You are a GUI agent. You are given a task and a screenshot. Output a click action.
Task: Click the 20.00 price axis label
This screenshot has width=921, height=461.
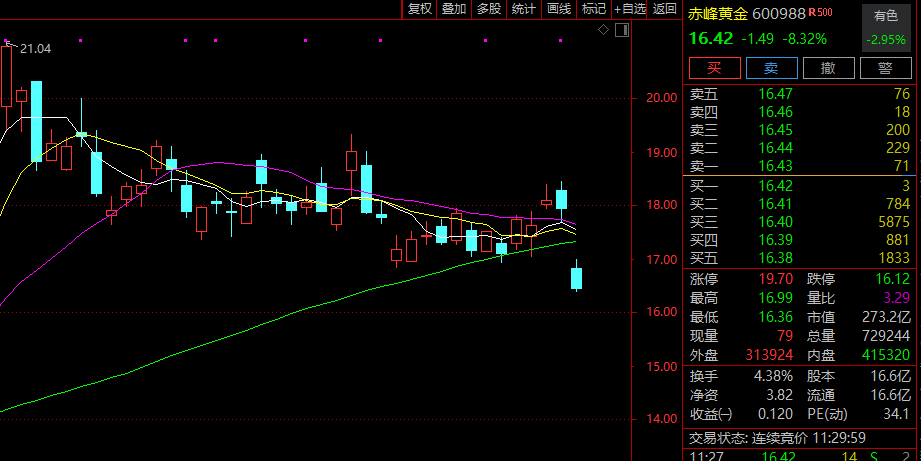point(661,98)
